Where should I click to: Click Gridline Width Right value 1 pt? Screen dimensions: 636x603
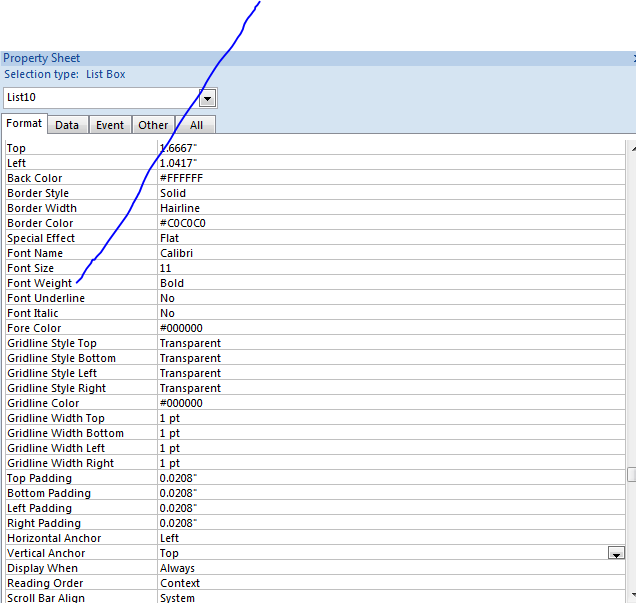pos(170,464)
